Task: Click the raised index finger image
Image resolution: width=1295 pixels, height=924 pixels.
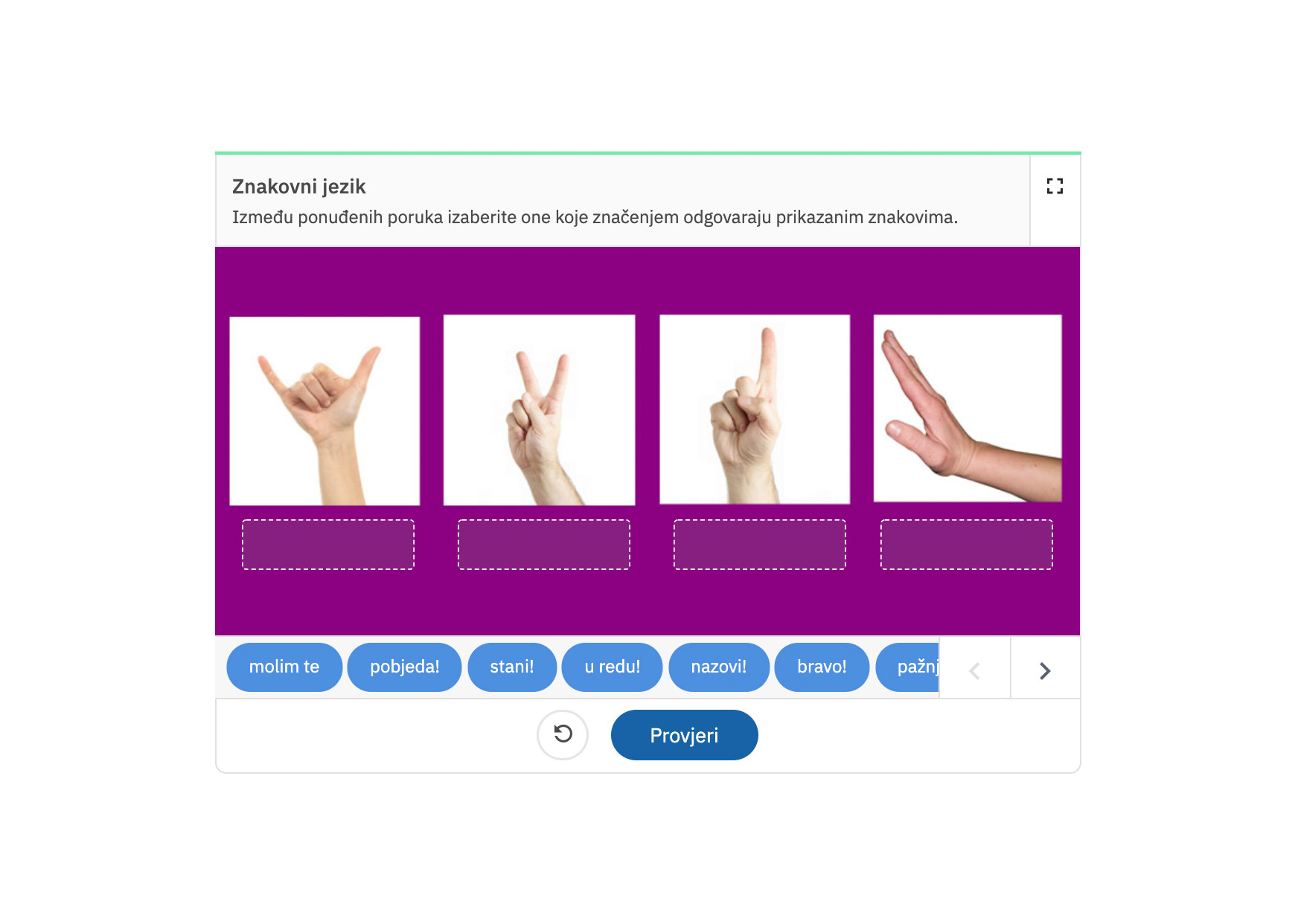Action: point(755,409)
